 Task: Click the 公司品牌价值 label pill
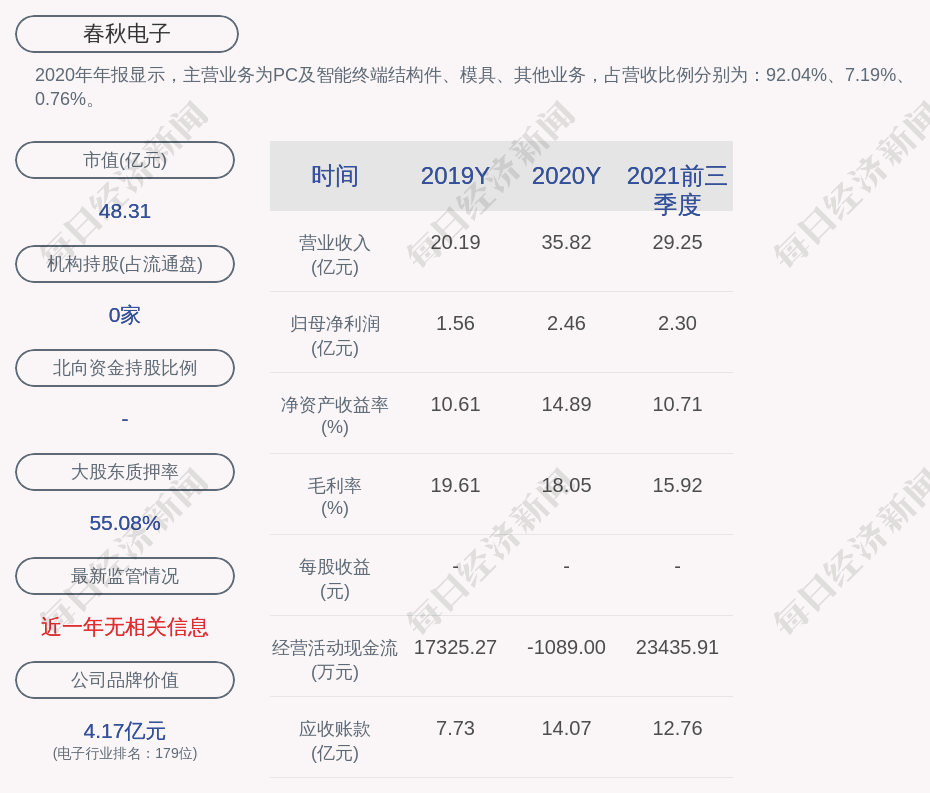[125, 680]
